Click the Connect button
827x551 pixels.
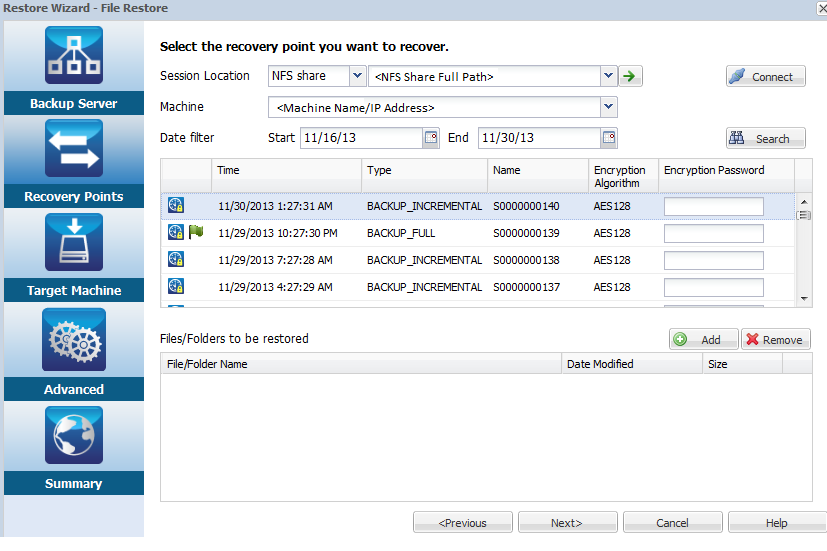pyautogui.click(x=765, y=77)
